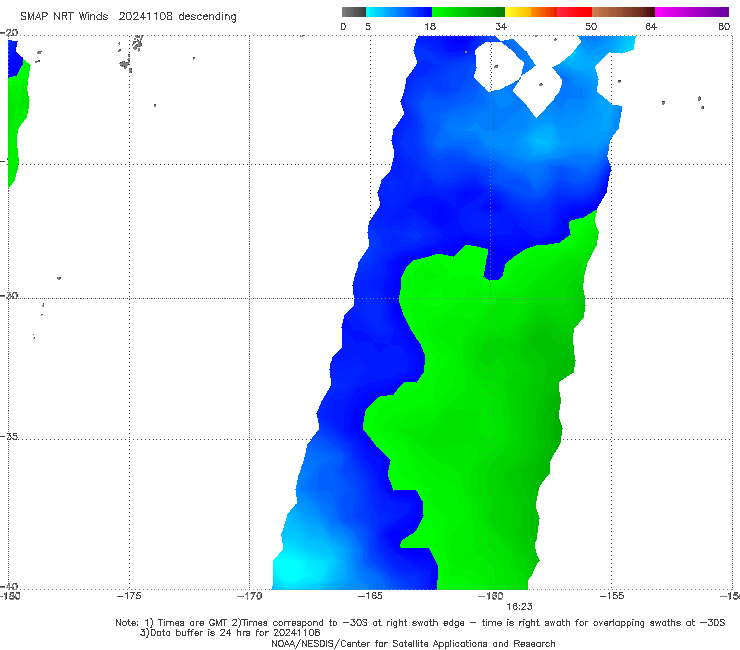
Task: Click the colorbar label '50'
Action: (x=591, y=26)
